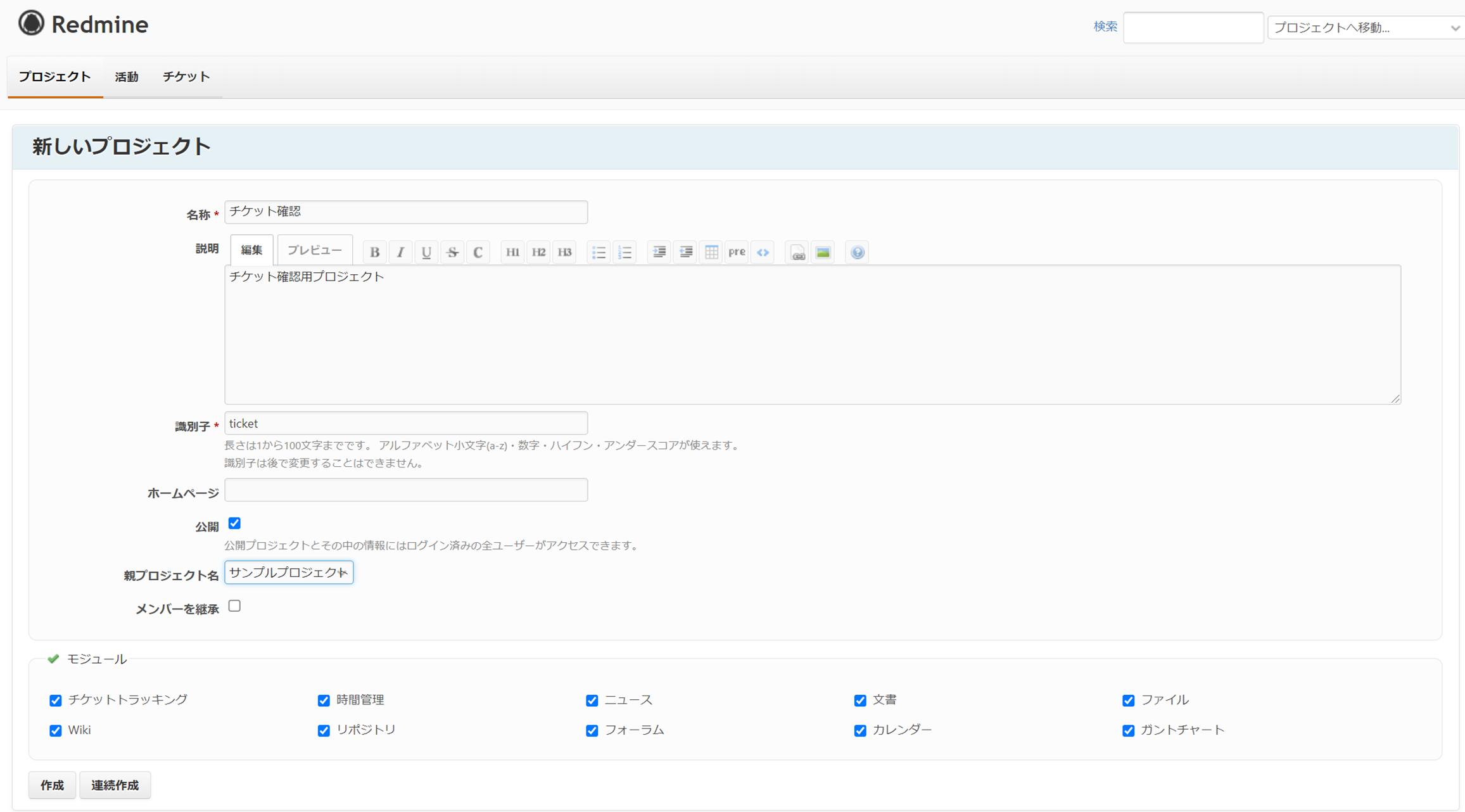The image size is (1465, 812).
Task: Open the プロジェクトへ移動 dropdown
Action: [x=1366, y=28]
